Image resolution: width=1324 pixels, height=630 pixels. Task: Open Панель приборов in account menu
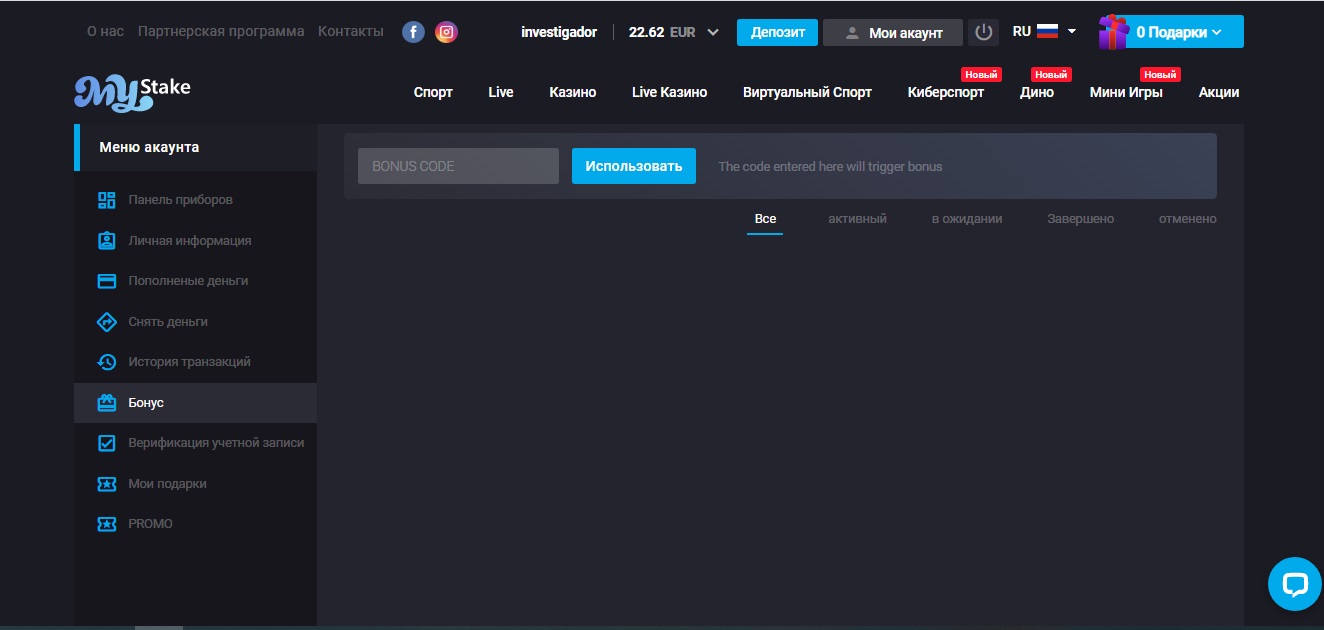(x=195, y=200)
